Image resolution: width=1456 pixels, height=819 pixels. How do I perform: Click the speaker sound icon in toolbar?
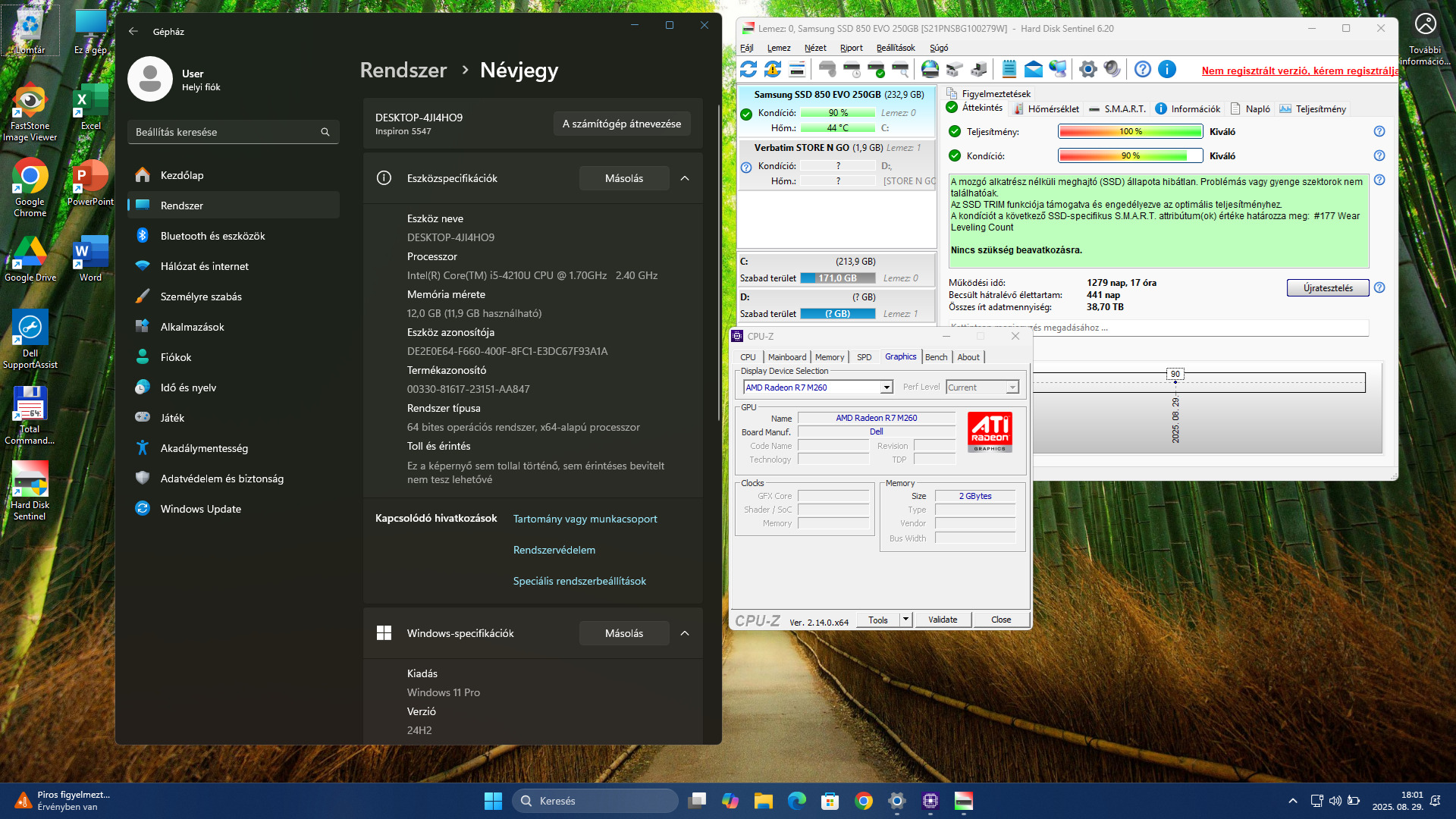tap(1112, 70)
